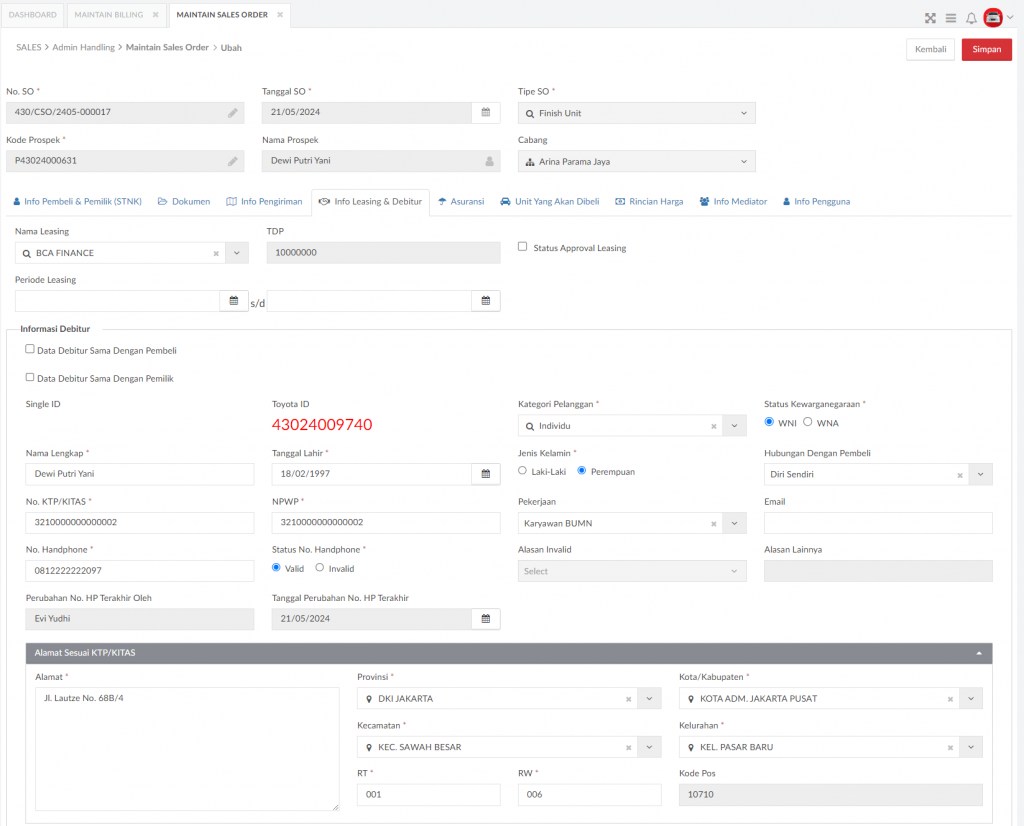The height and width of the screenshot is (826, 1024).
Task: Open Periode Leasing start date calendar
Action: click(x=234, y=301)
